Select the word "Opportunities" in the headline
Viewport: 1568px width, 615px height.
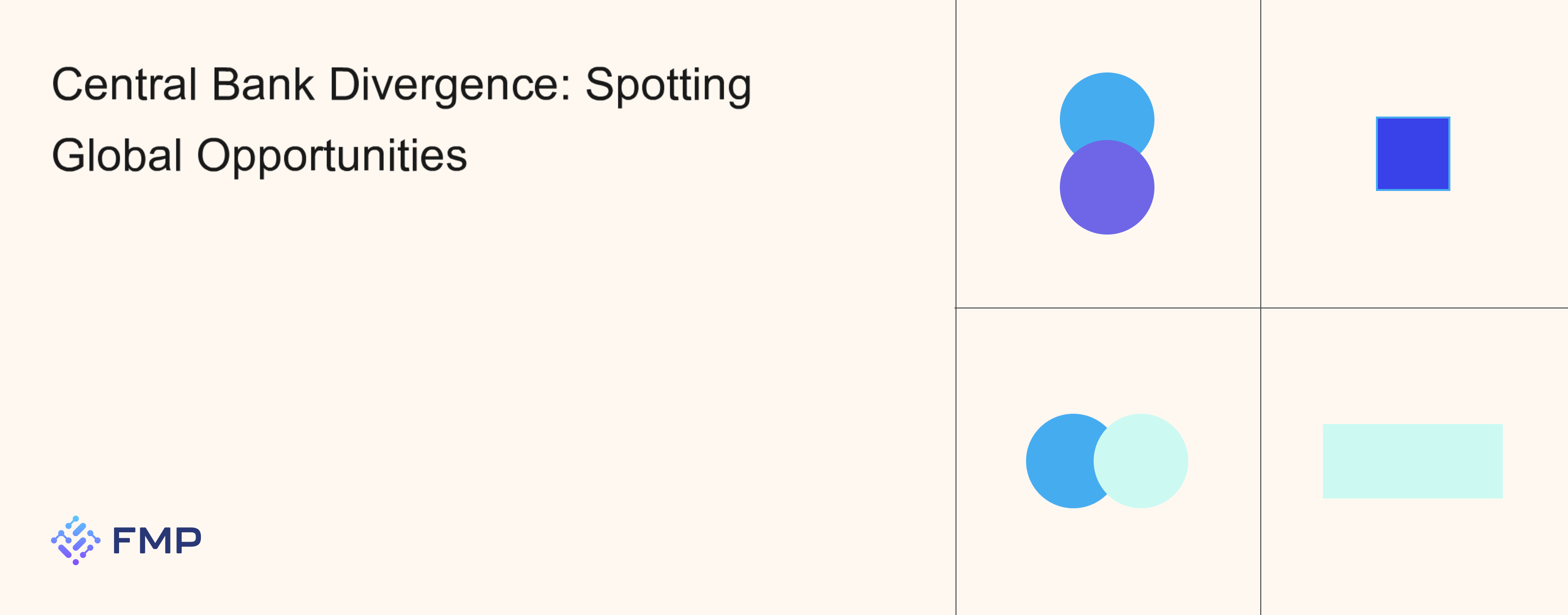(332, 155)
